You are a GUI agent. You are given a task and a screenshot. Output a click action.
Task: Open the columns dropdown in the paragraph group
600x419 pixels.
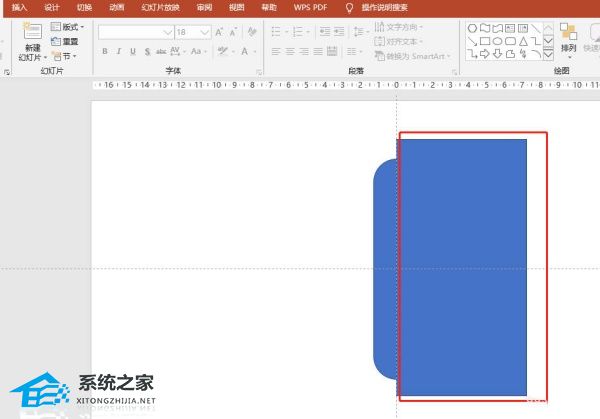point(354,51)
